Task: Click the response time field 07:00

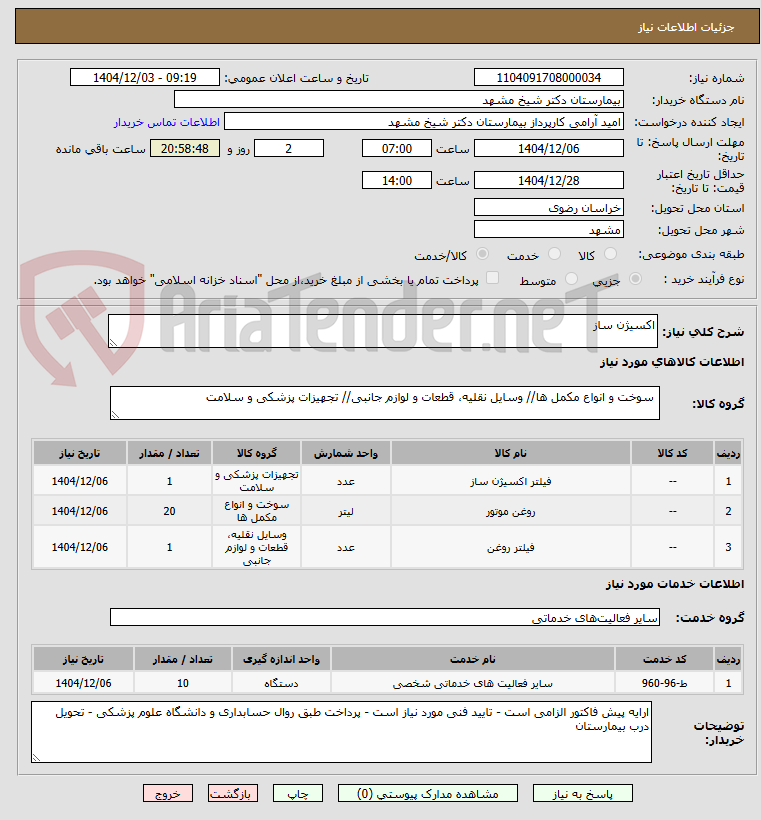Action: (397, 149)
